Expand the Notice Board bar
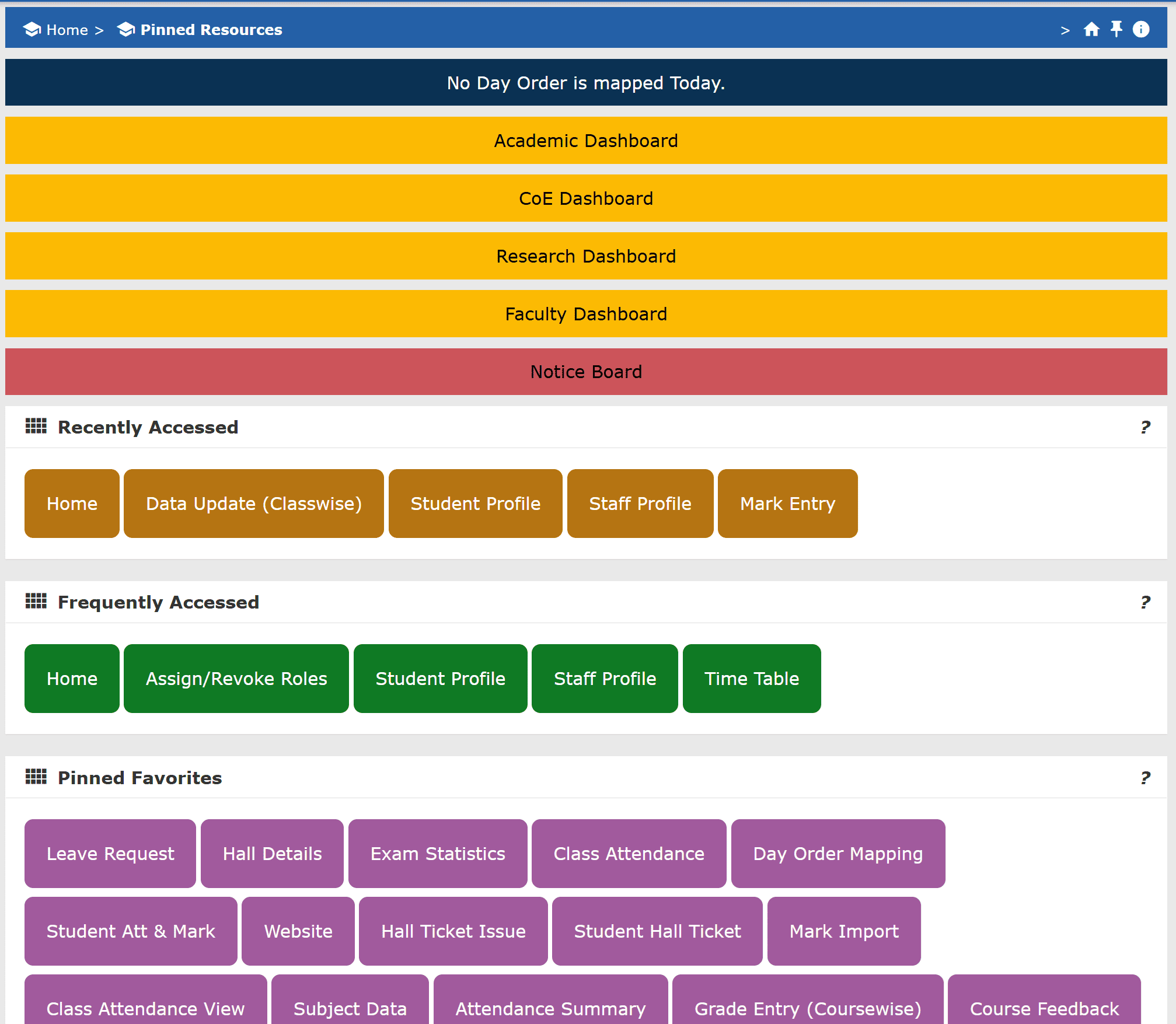Screen dimensions: 1176x1024 click(x=586, y=372)
